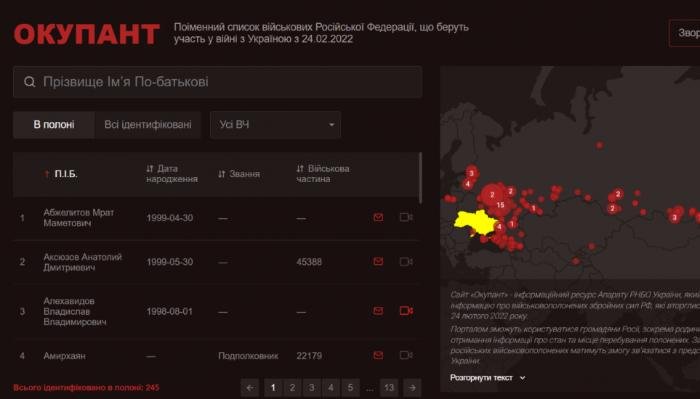This screenshot has width=700, height=399.
Task: Expand Розгорнути текст section
Action: (x=488, y=378)
